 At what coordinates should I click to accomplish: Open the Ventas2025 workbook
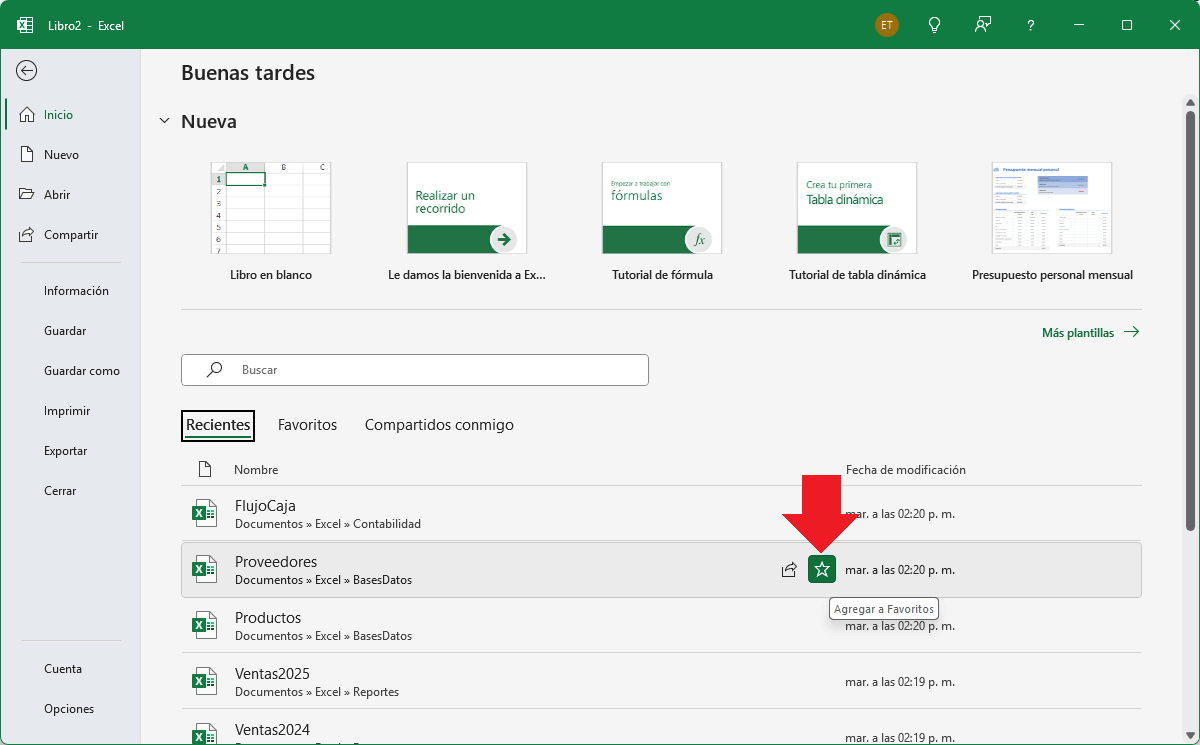[x=661, y=682]
